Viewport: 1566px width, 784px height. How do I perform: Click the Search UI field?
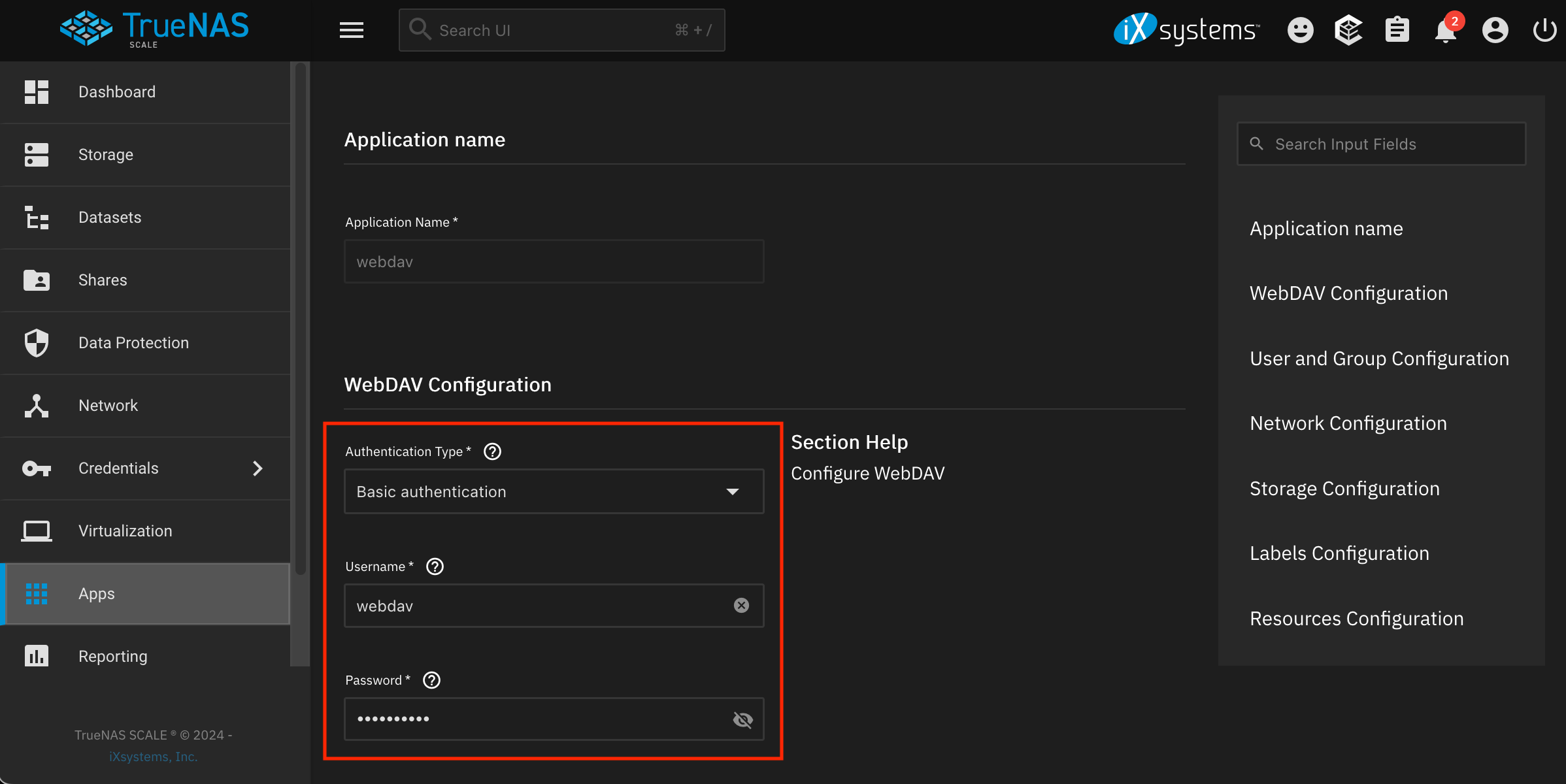561,30
